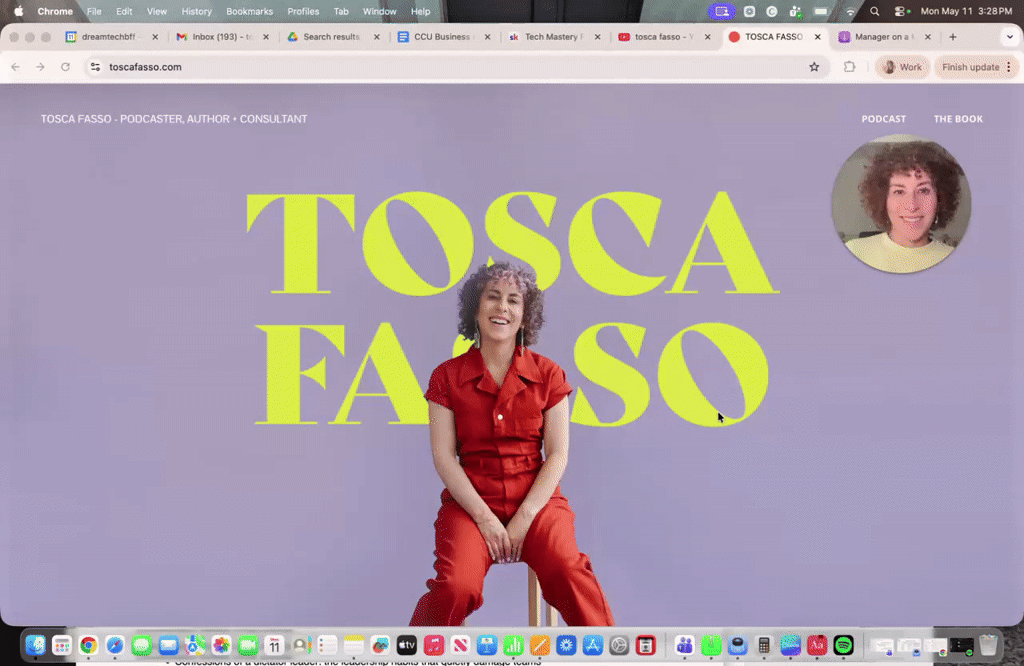Open Spotify from the dock

click(x=843, y=646)
